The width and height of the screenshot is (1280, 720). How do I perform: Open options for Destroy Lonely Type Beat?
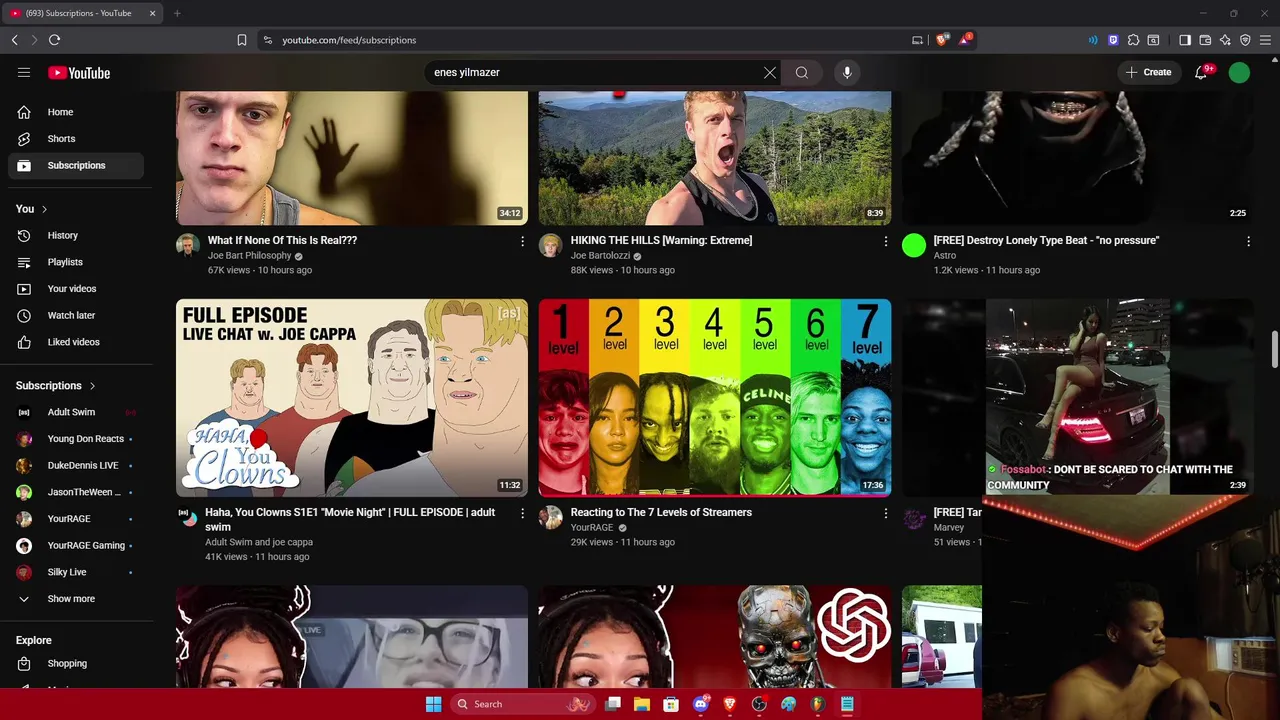pyautogui.click(x=1248, y=241)
